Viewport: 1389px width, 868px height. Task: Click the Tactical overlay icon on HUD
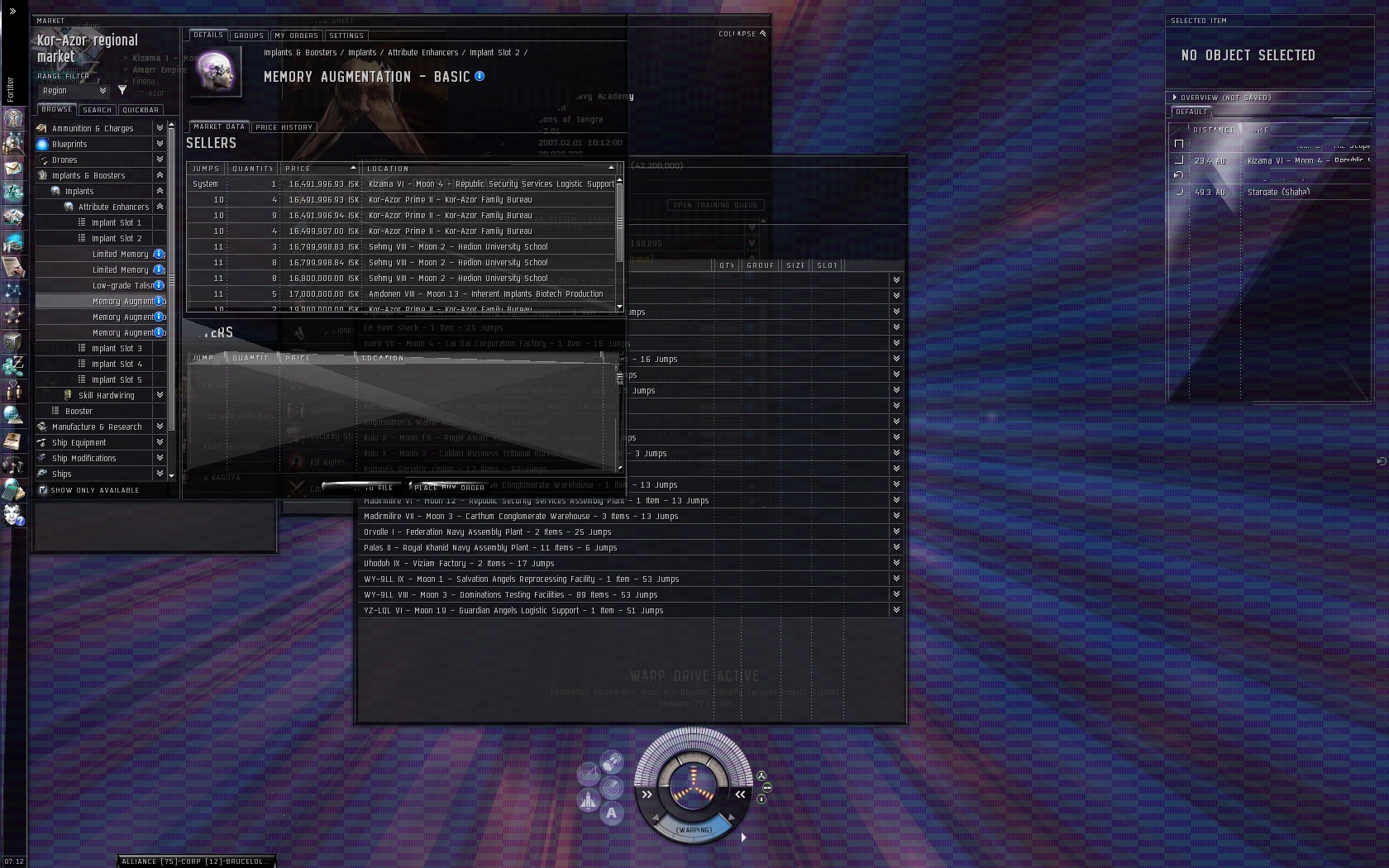[589, 775]
